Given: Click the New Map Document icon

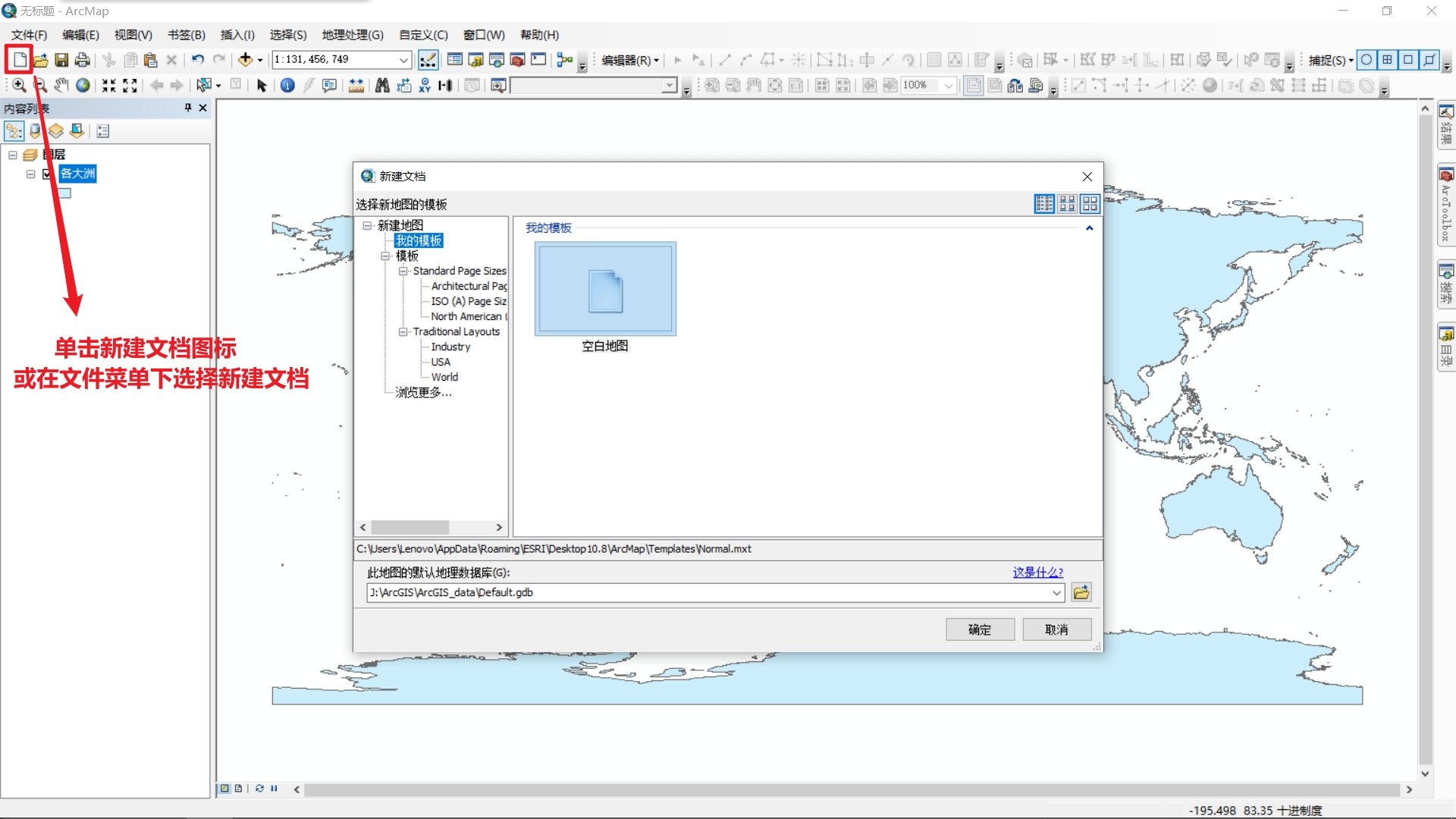Looking at the screenshot, I should (x=20, y=60).
